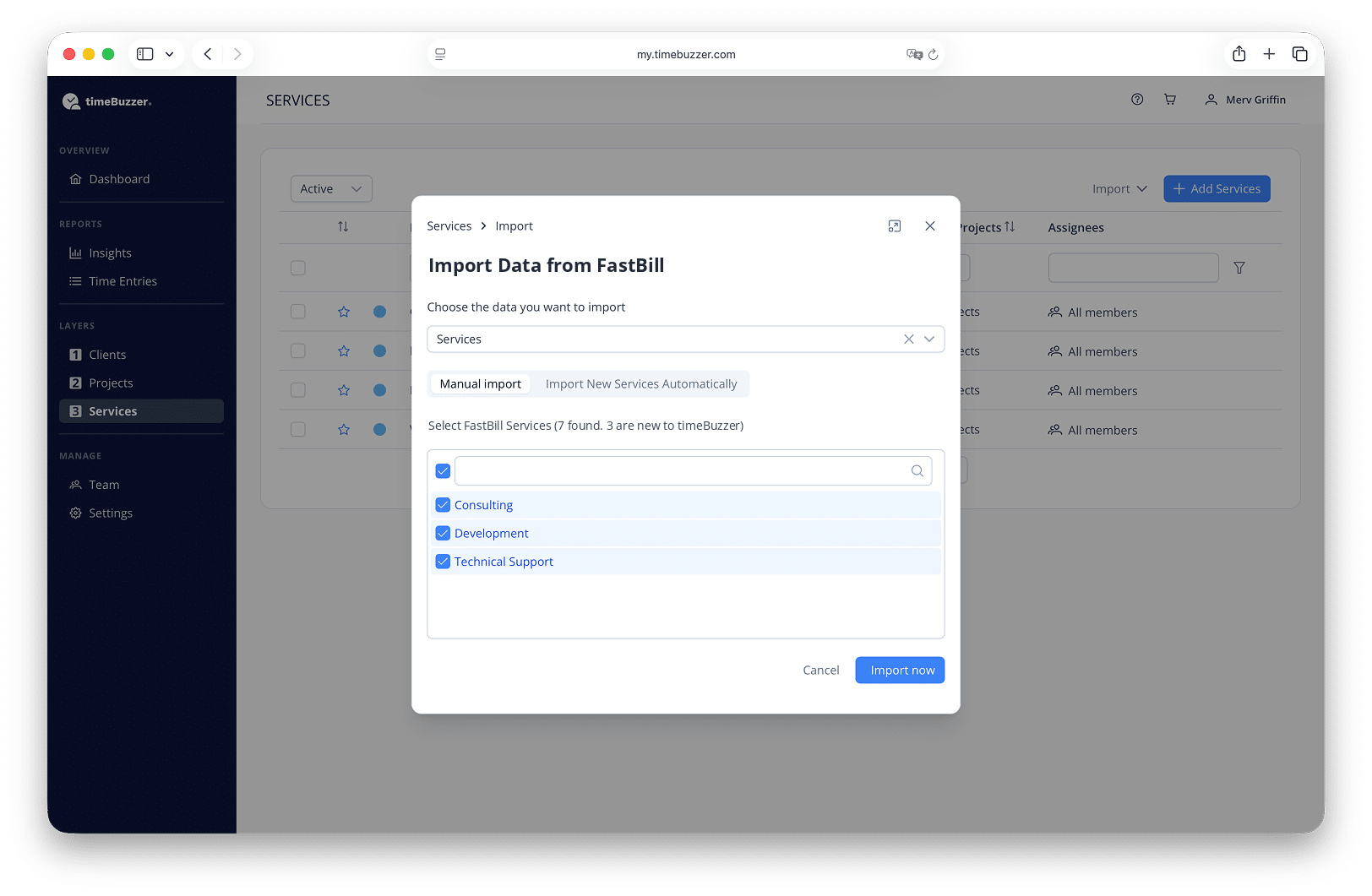Screen dimensions: 1372x896
Task: Go forward with the browser forward arrow
Action: tap(237, 54)
